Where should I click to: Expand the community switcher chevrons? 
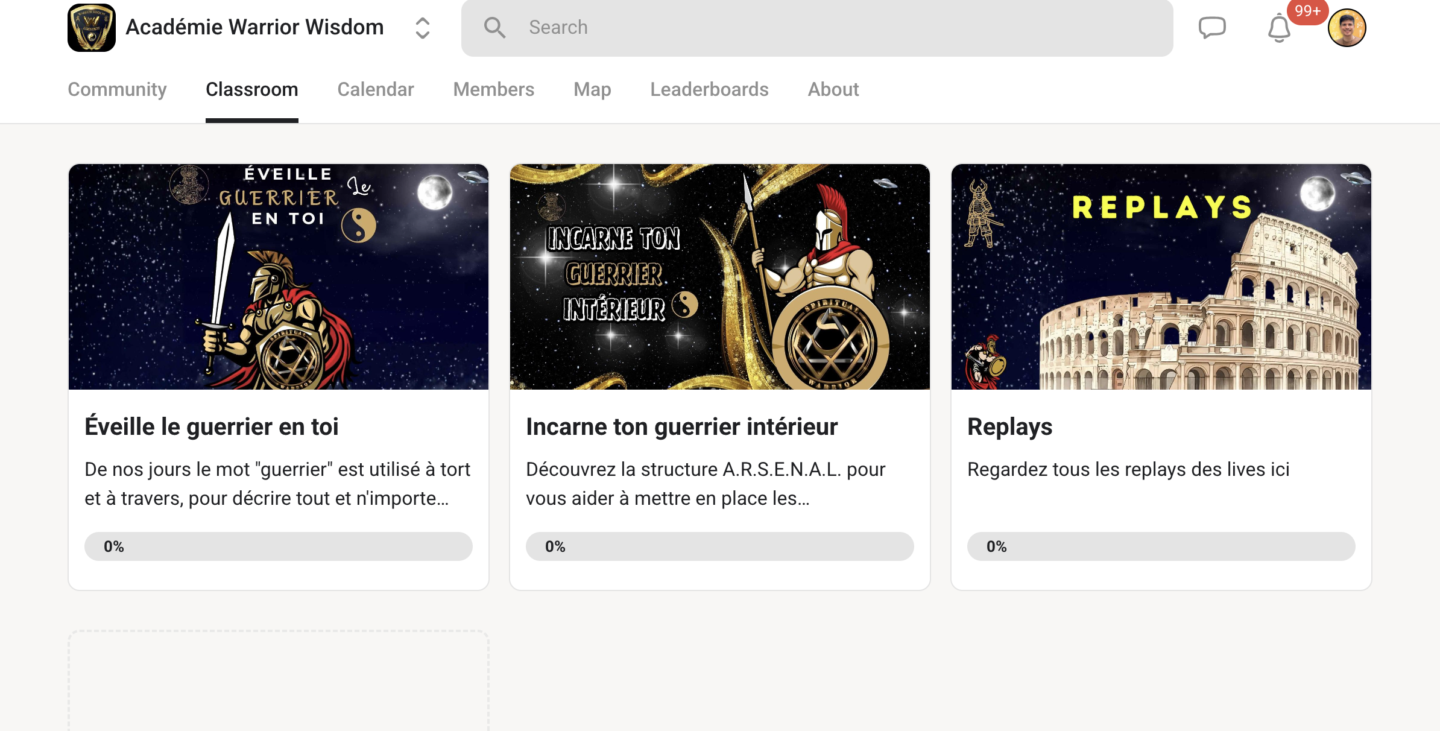click(x=422, y=28)
